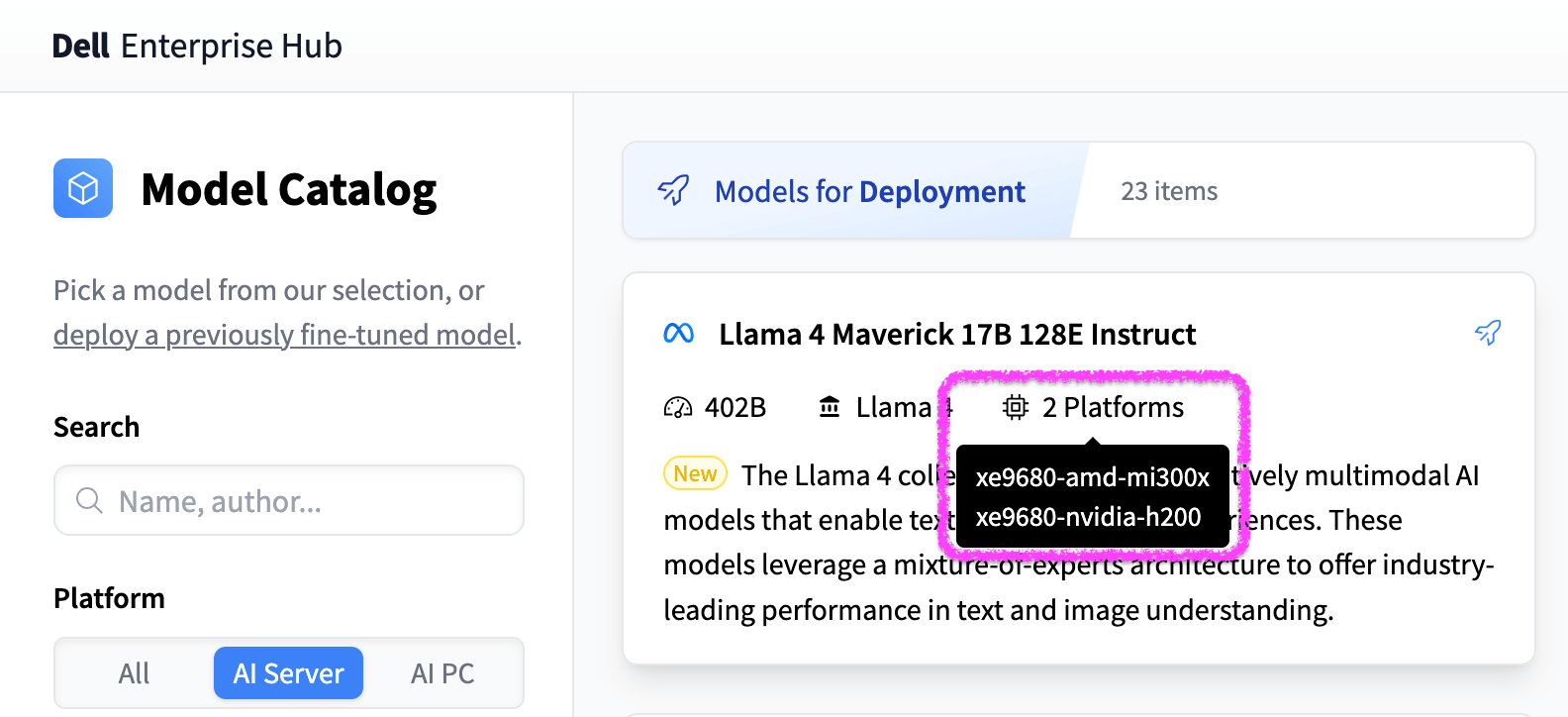Click the rocket icon beside Models for Deployment
The image size is (1568, 717).
point(674,190)
